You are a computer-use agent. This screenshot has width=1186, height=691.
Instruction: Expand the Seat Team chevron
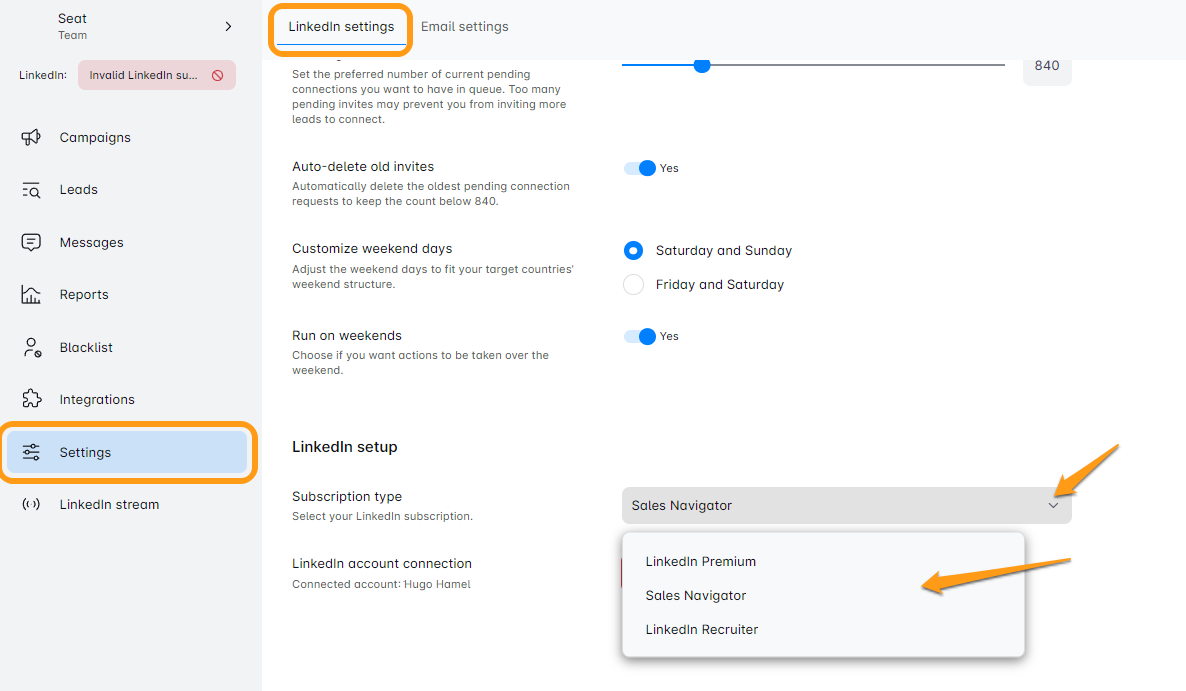pyautogui.click(x=228, y=26)
